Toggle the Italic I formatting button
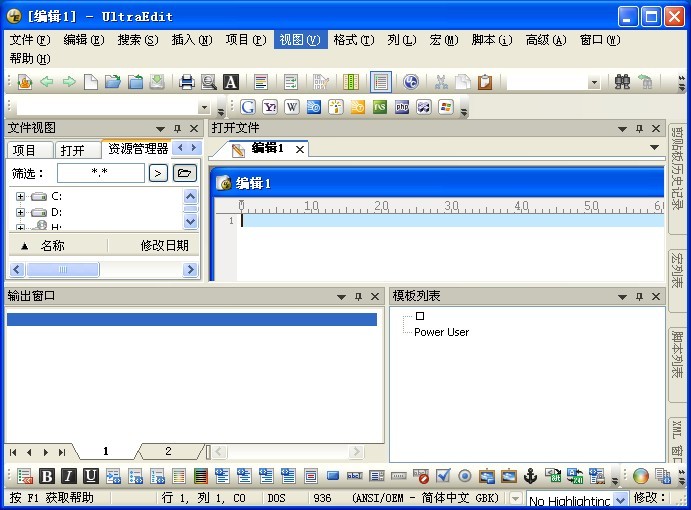This screenshot has width=691, height=510. 69,476
